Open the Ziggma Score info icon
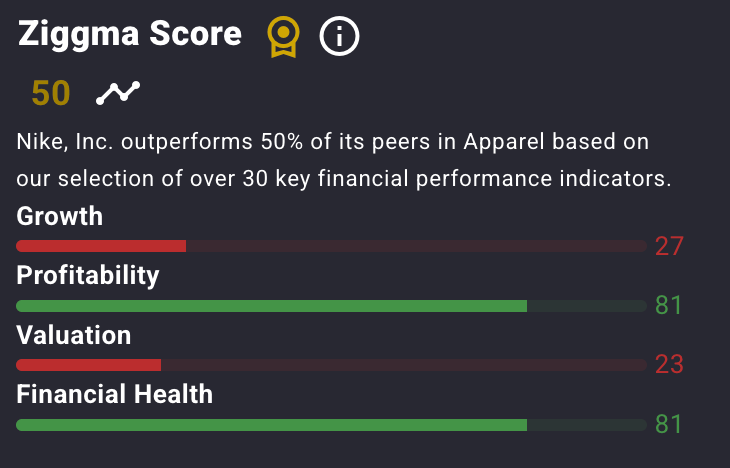 click(339, 36)
